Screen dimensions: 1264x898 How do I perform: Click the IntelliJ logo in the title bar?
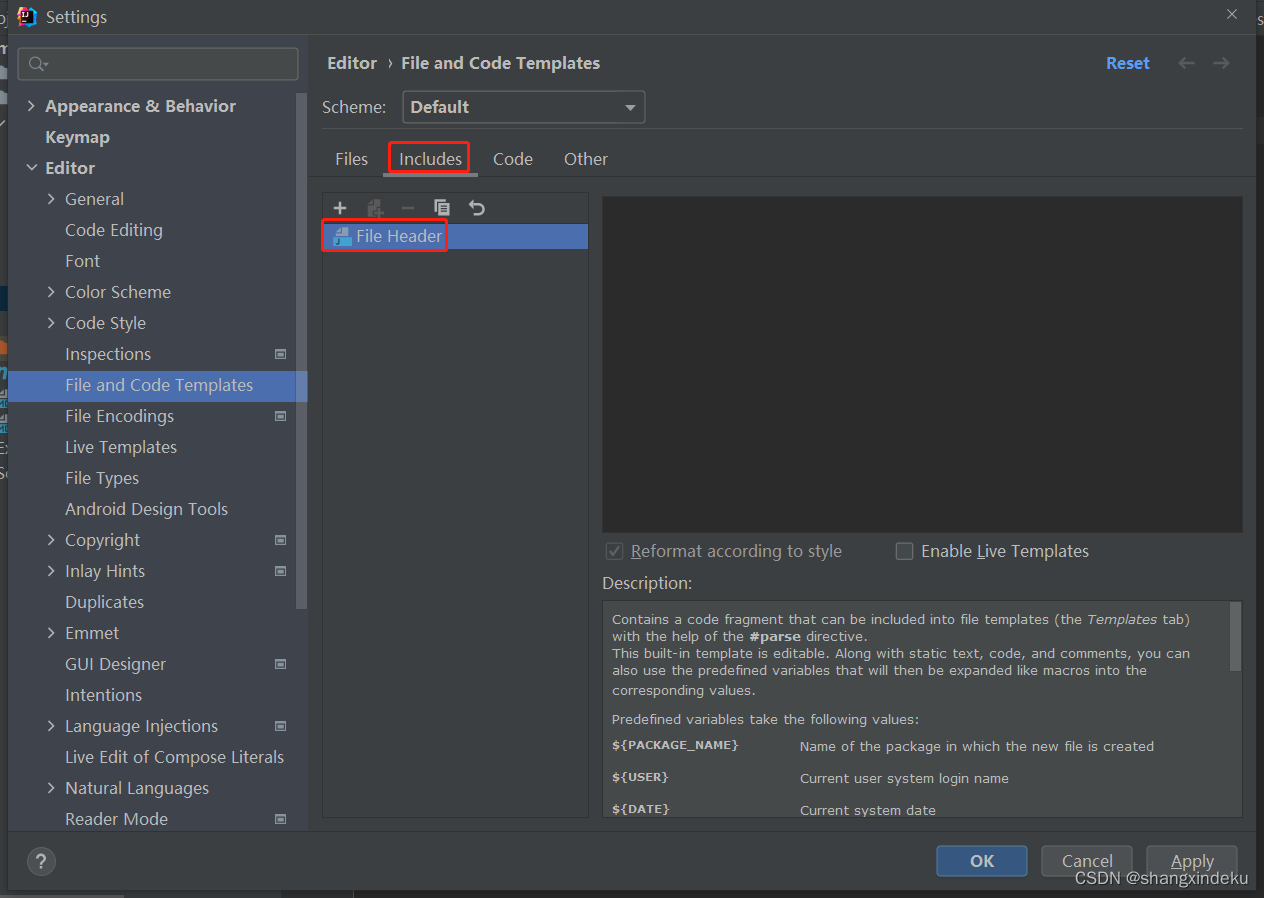point(27,16)
